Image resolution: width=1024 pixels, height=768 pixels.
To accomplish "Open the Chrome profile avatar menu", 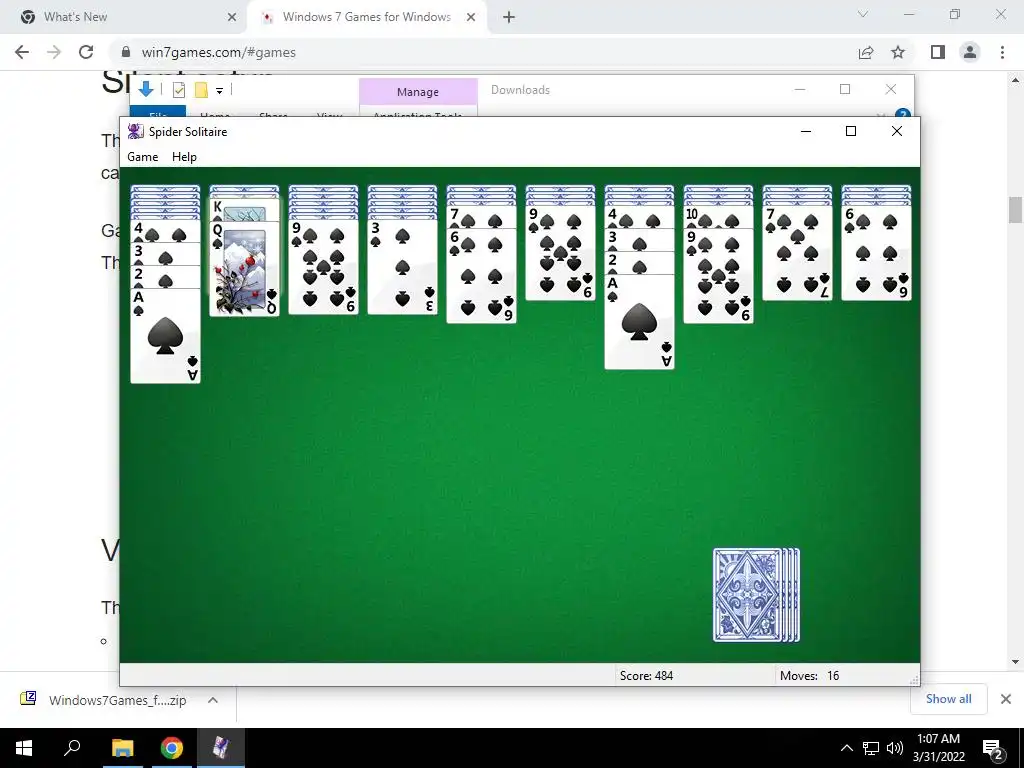I will pos(970,52).
